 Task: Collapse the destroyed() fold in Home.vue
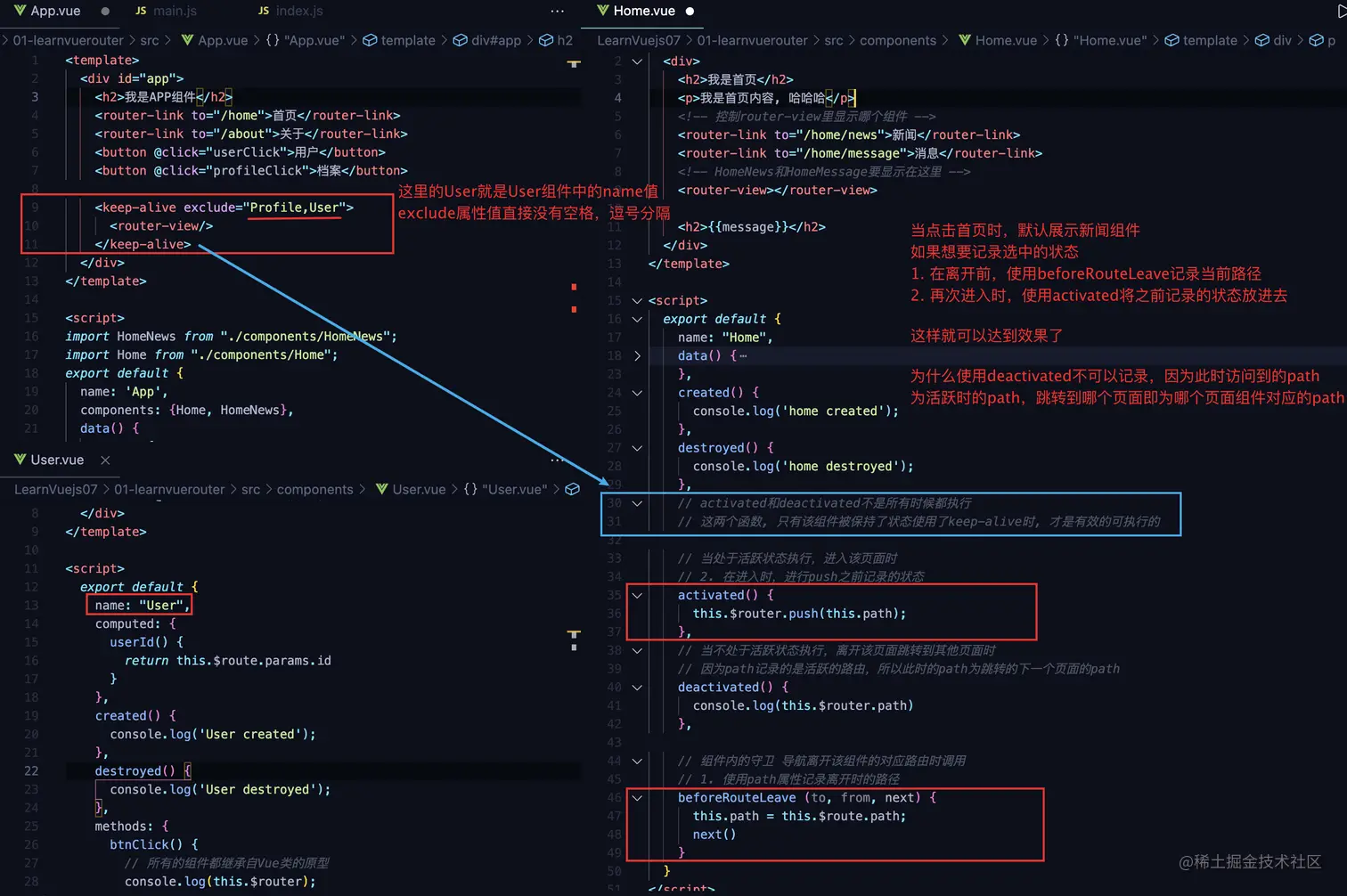point(637,448)
